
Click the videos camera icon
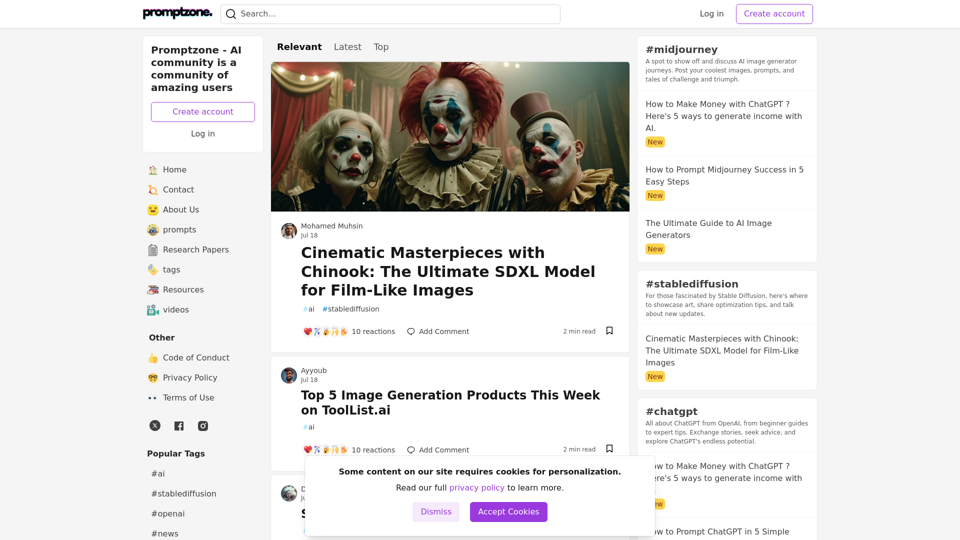(152, 310)
